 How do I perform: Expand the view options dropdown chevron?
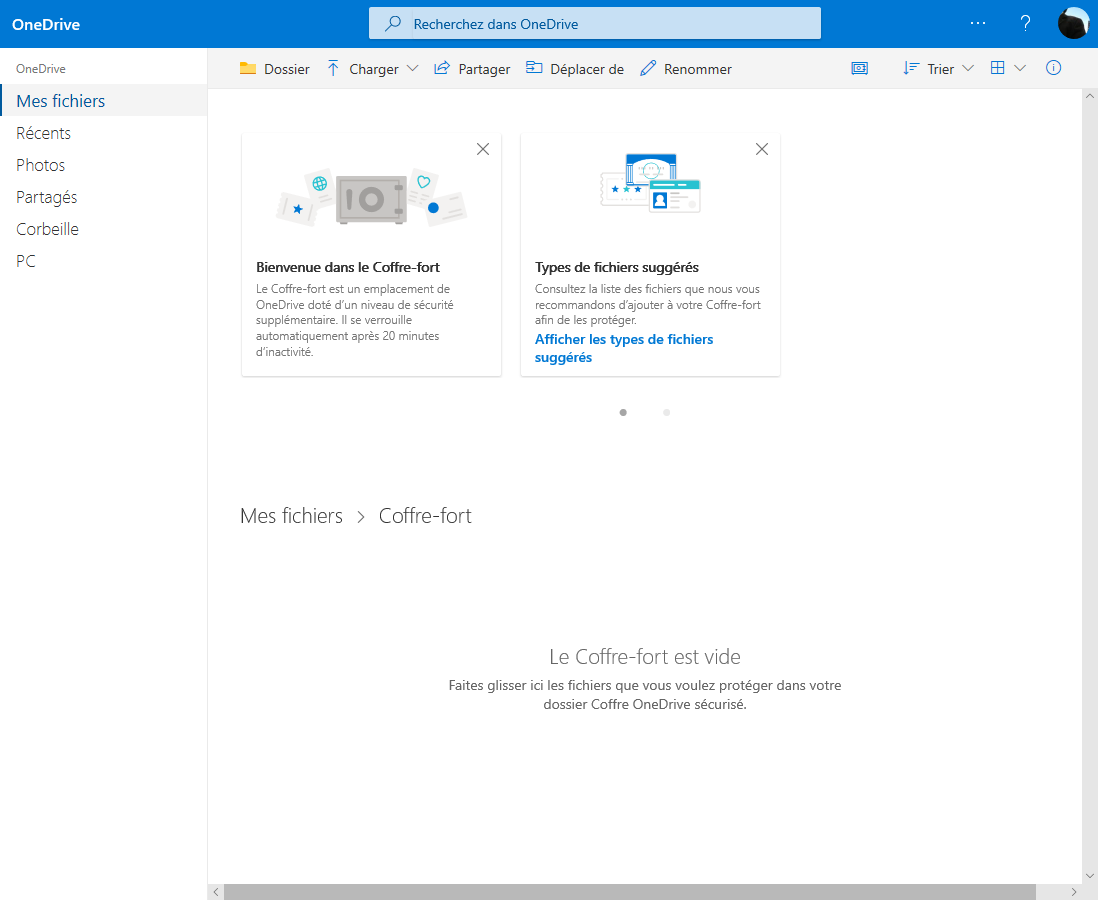coord(1020,68)
